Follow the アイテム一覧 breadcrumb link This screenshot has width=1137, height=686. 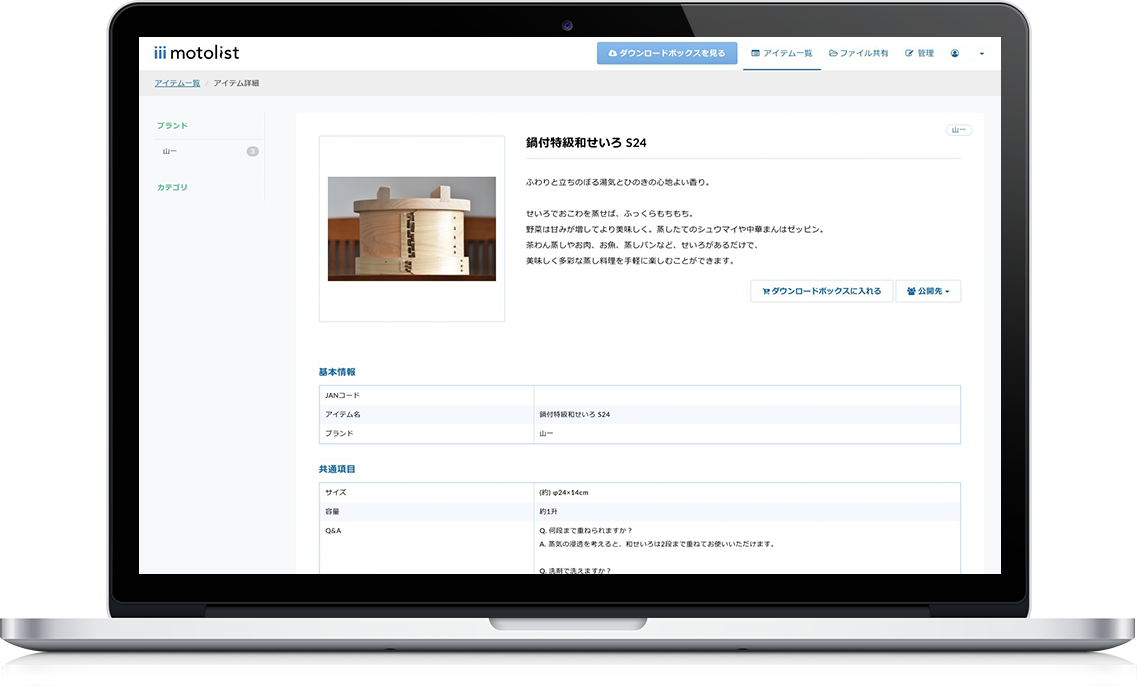click(x=177, y=83)
